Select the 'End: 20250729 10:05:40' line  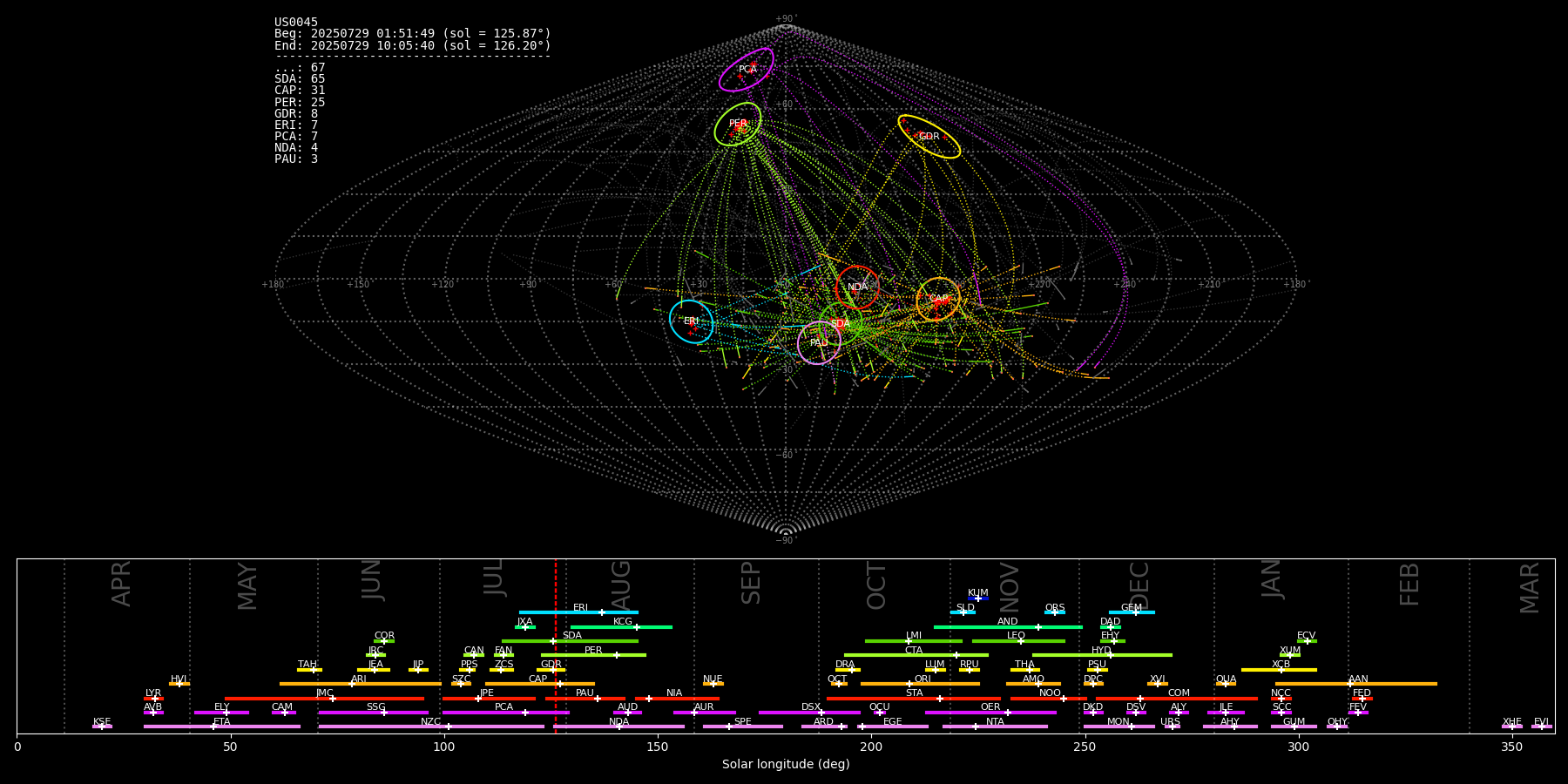click(x=413, y=45)
